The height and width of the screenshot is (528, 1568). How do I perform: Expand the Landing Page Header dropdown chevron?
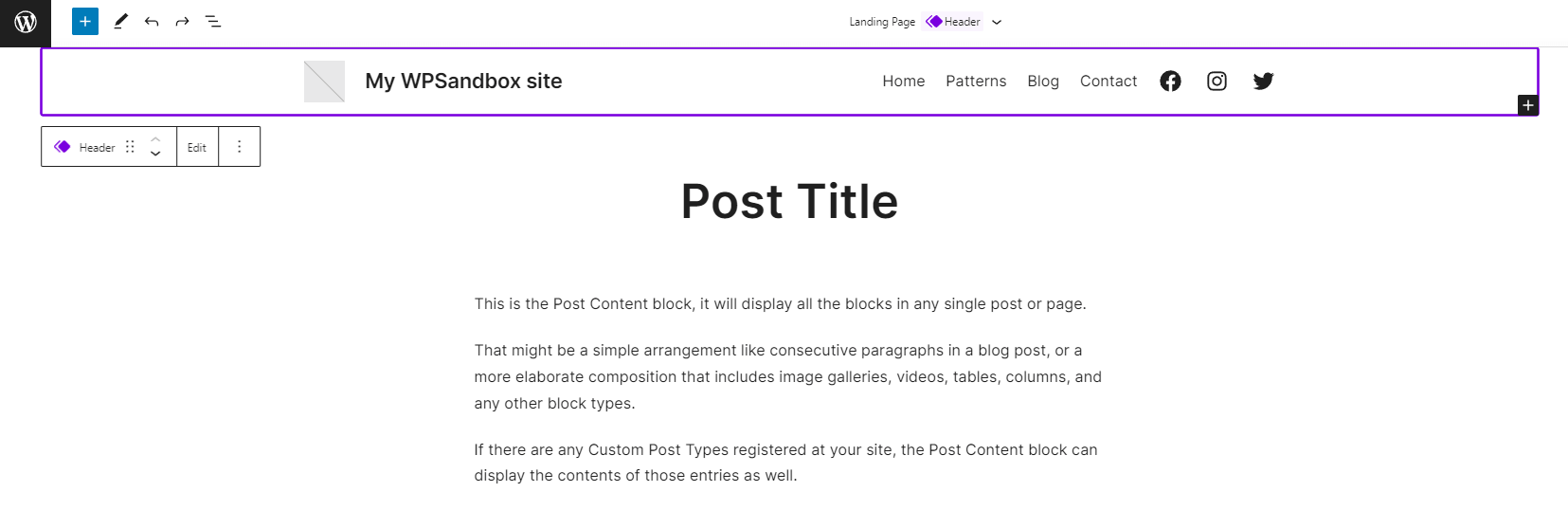[x=997, y=22]
